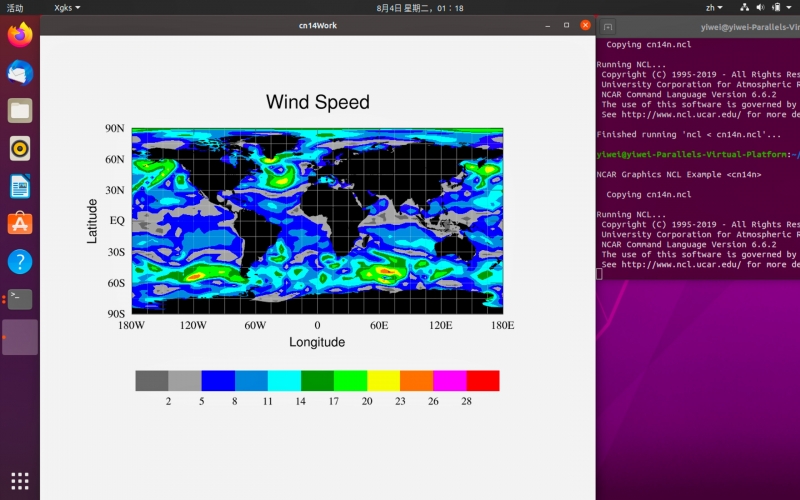Open the Help icon in the dock
800x500 pixels.
point(20,262)
